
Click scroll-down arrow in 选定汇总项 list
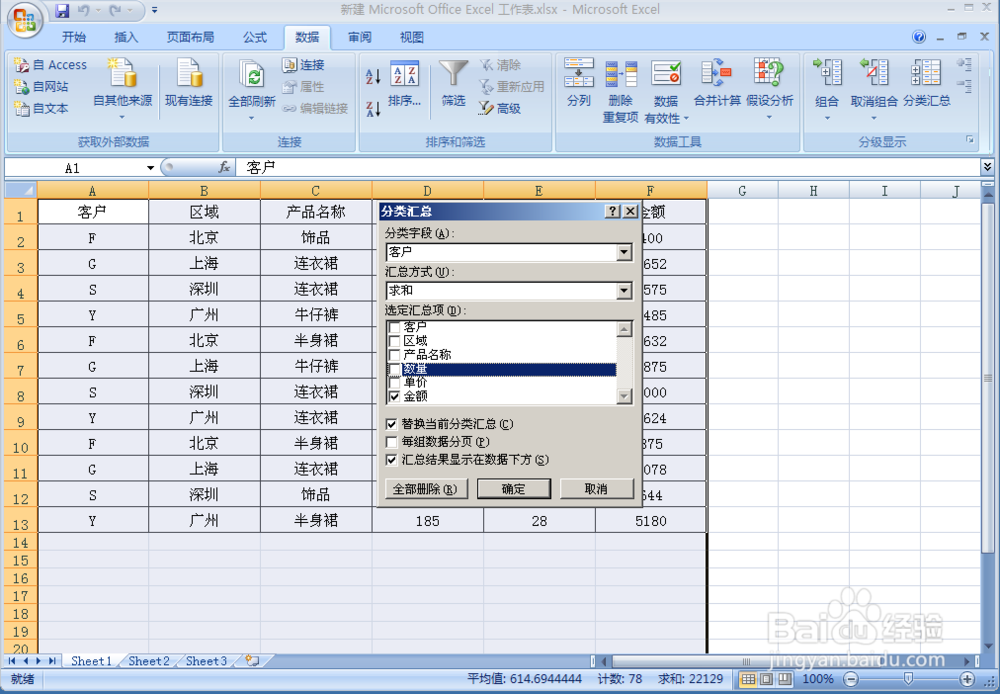624,397
